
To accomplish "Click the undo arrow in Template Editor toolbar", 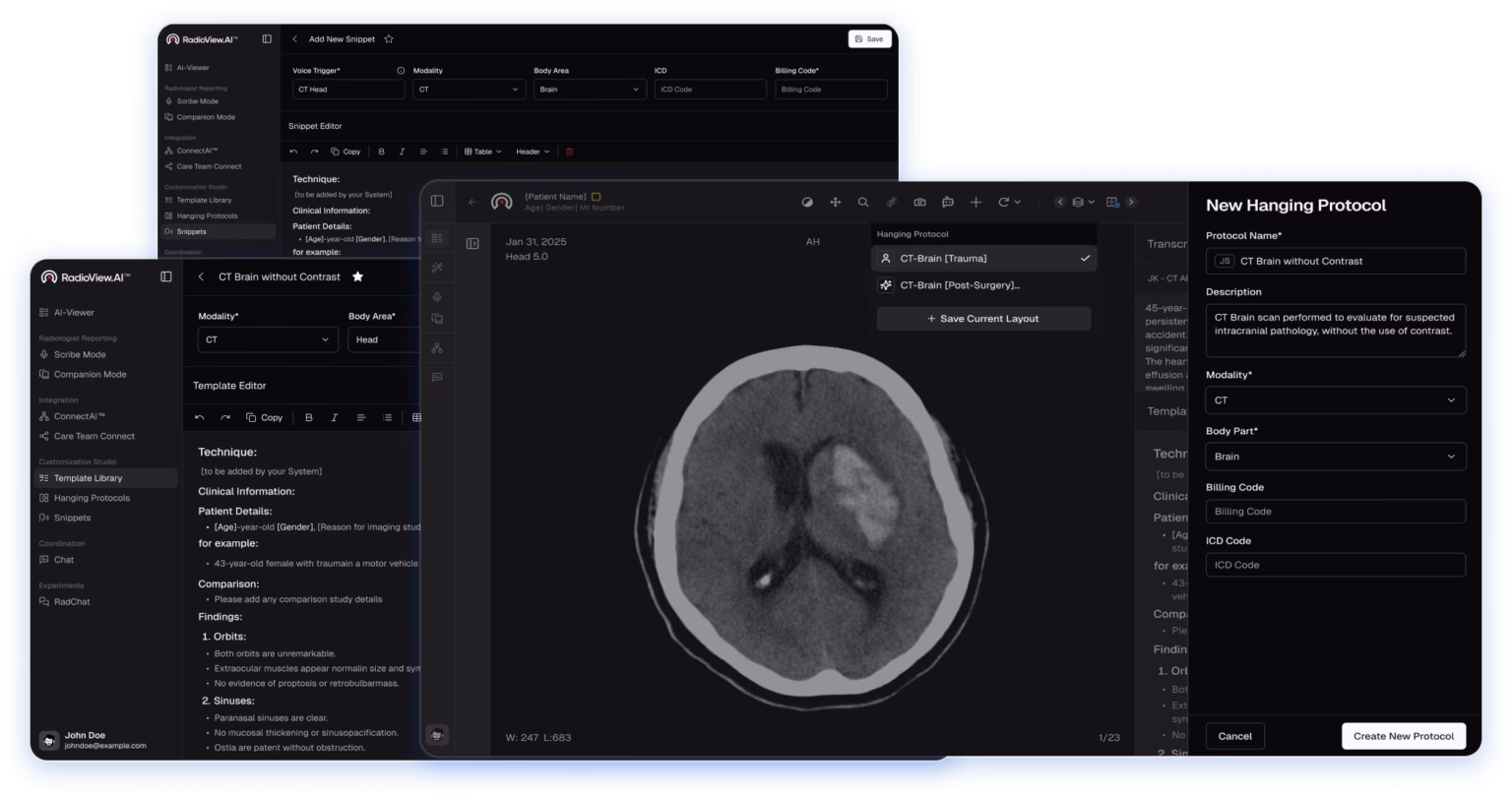I will coord(200,417).
